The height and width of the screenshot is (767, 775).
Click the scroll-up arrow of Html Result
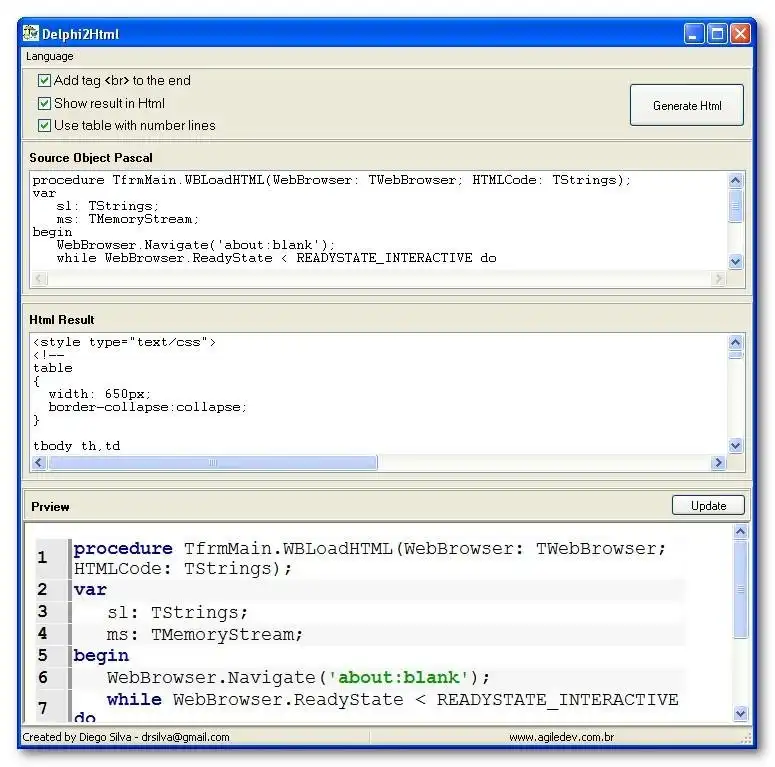[735, 342]
